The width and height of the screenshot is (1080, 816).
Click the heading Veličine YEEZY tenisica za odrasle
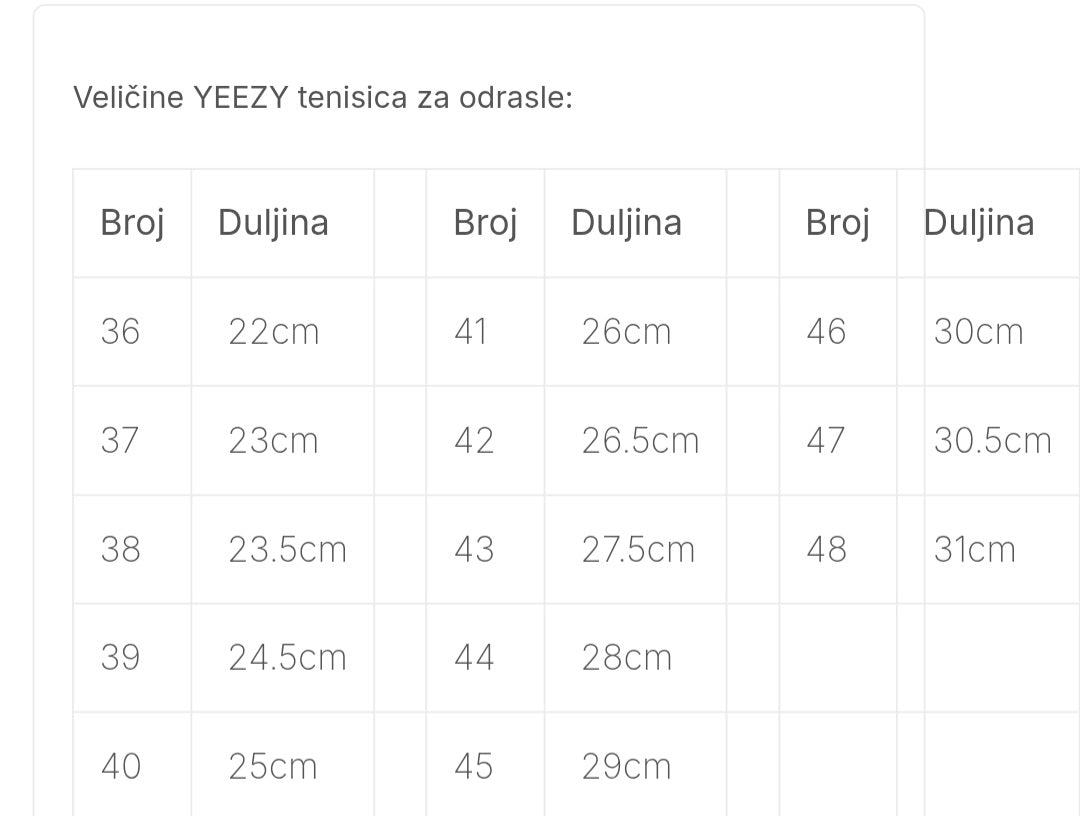[x=322, y=99]
